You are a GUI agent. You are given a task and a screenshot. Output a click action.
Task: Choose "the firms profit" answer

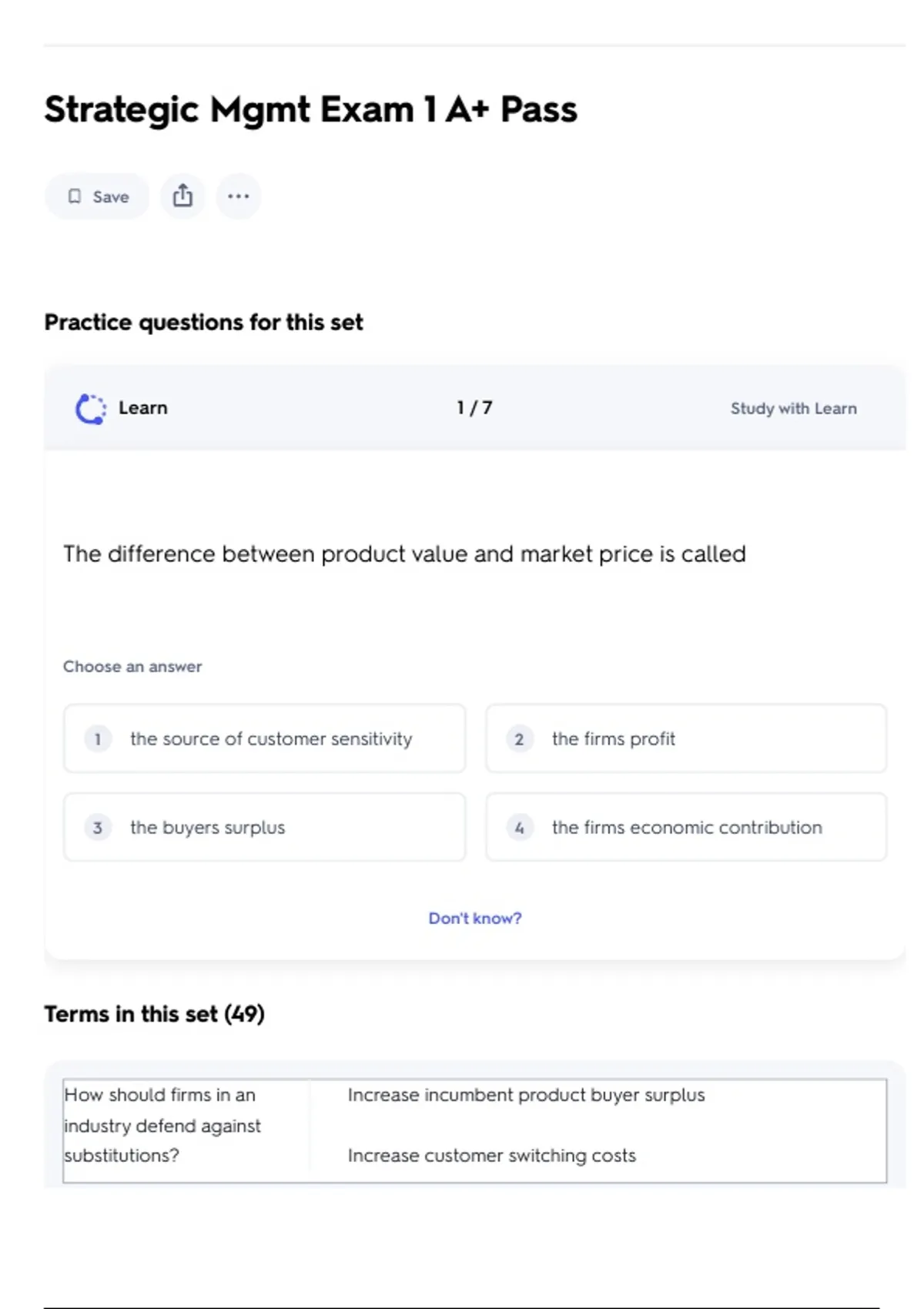(x=614, y=739)
